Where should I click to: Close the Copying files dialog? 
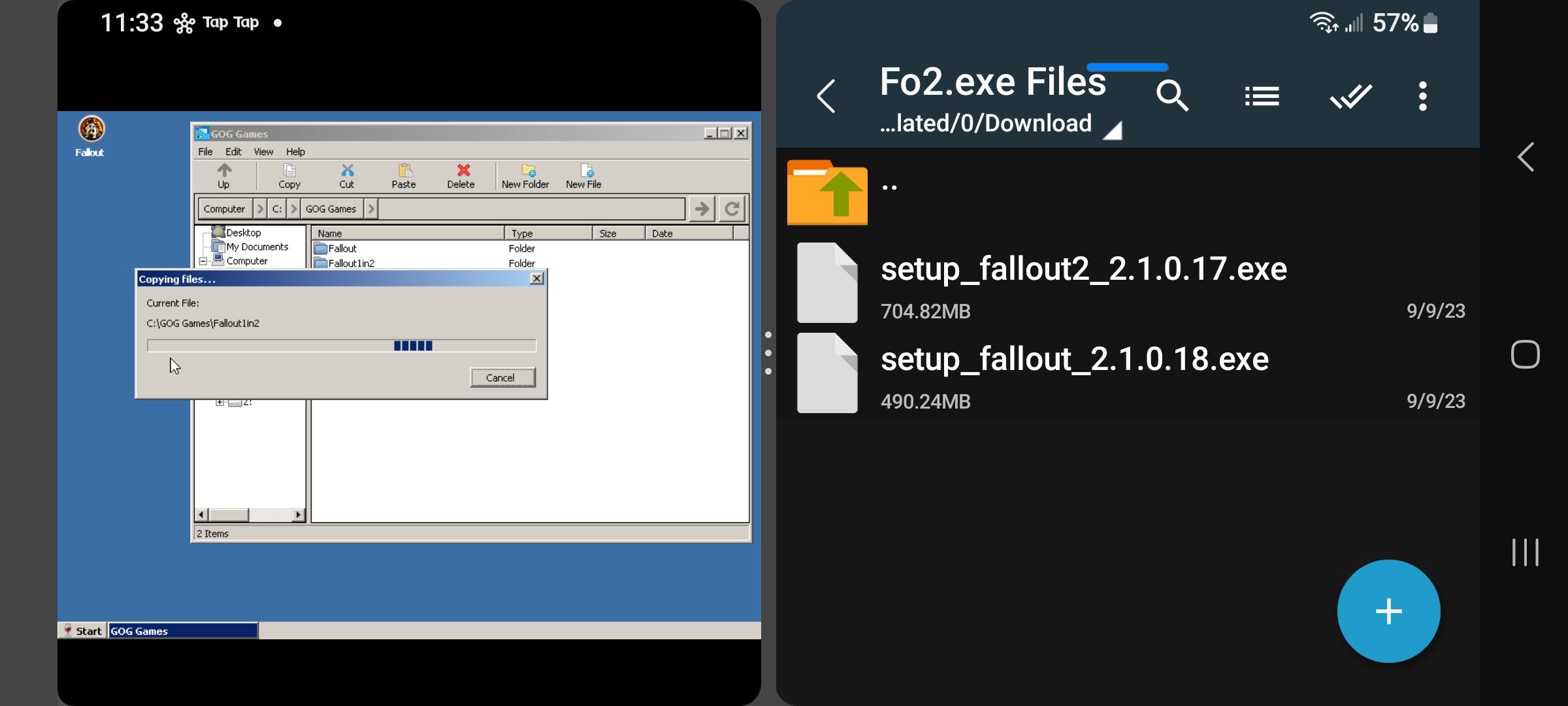(537, 279)
